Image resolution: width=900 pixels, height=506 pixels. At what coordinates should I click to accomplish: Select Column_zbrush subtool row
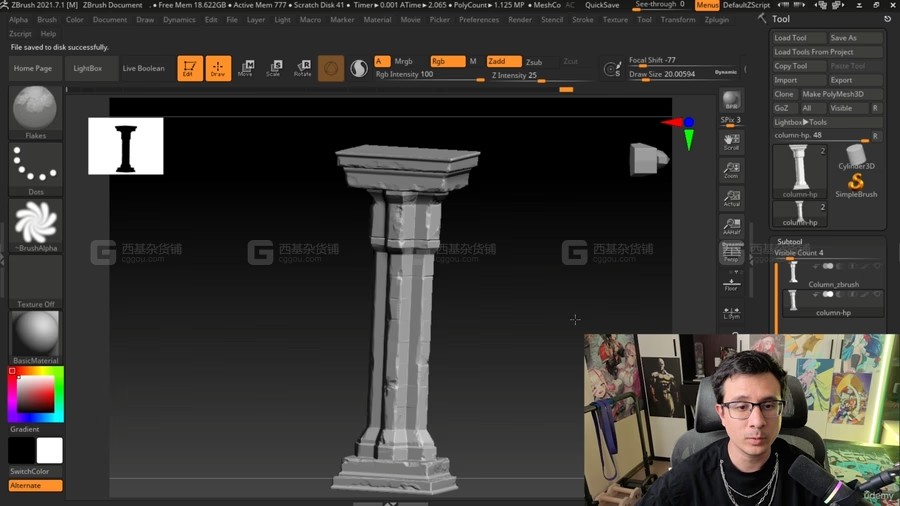coord(833,274)
